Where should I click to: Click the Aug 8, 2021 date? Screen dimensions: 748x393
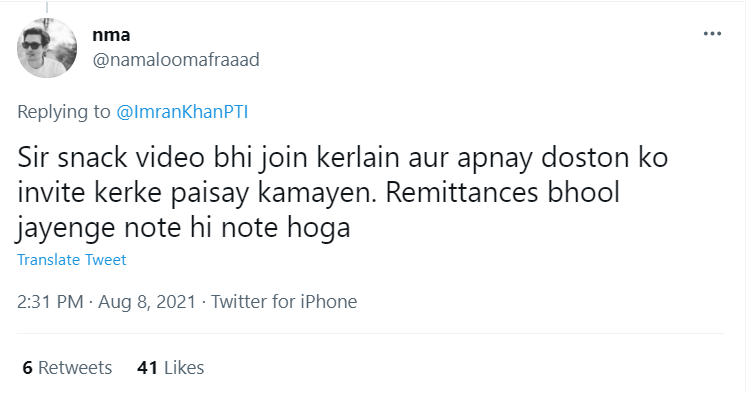(147, 302)
